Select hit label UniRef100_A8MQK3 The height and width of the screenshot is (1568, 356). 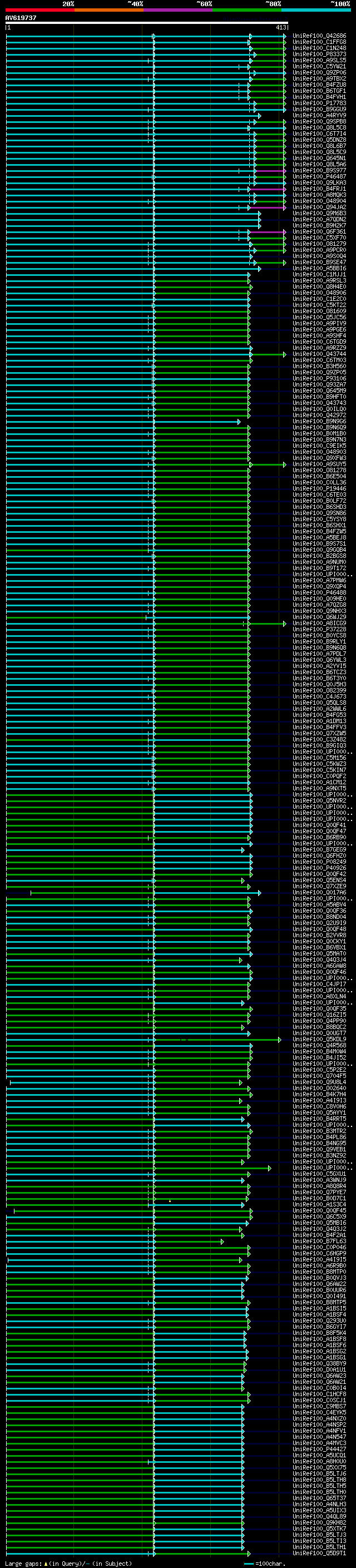319,195
